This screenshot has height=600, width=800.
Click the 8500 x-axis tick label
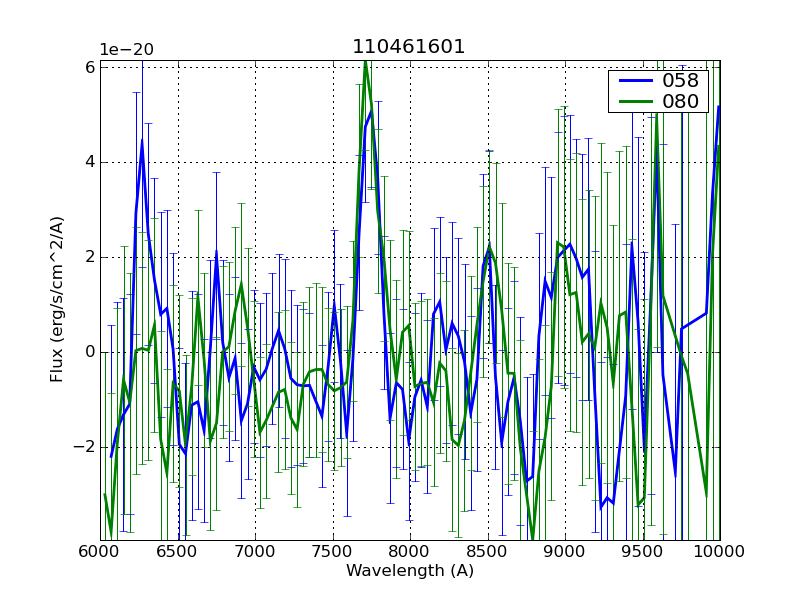[x=488, y=552]
